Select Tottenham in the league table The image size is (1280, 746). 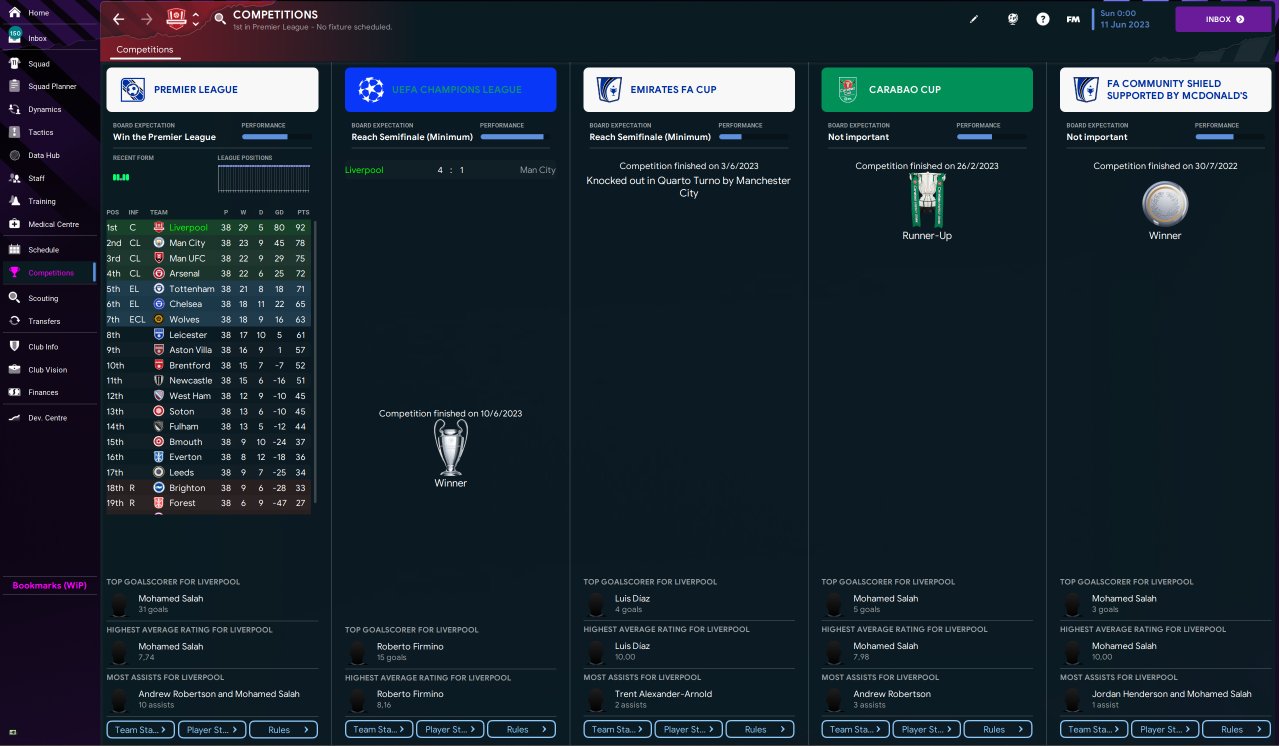point(210,289)
